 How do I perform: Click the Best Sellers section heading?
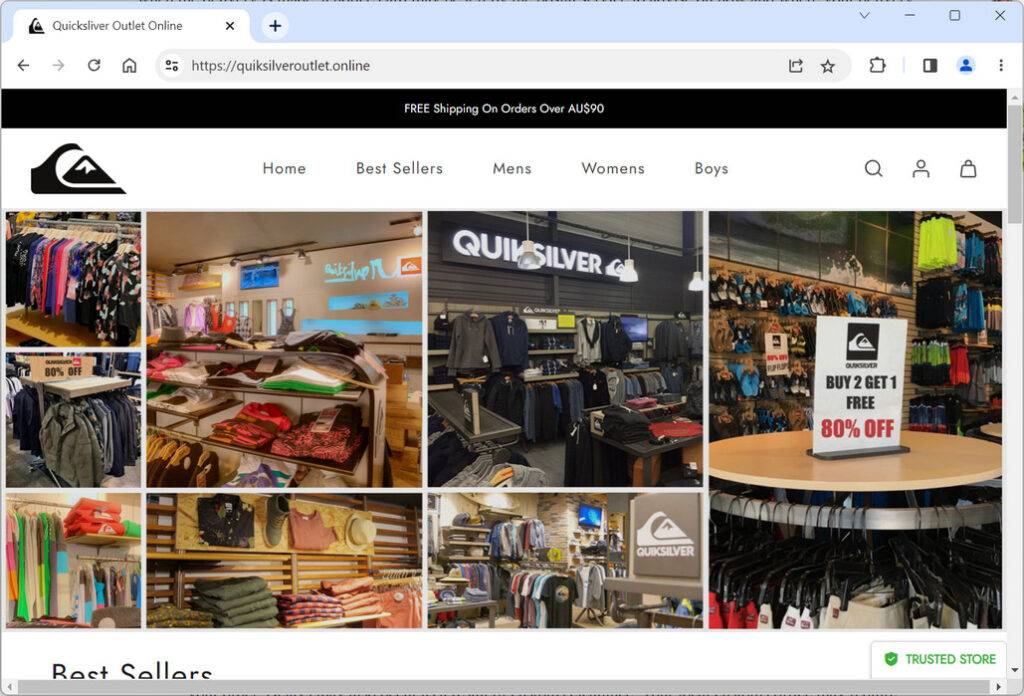click(x=132, y=671)
